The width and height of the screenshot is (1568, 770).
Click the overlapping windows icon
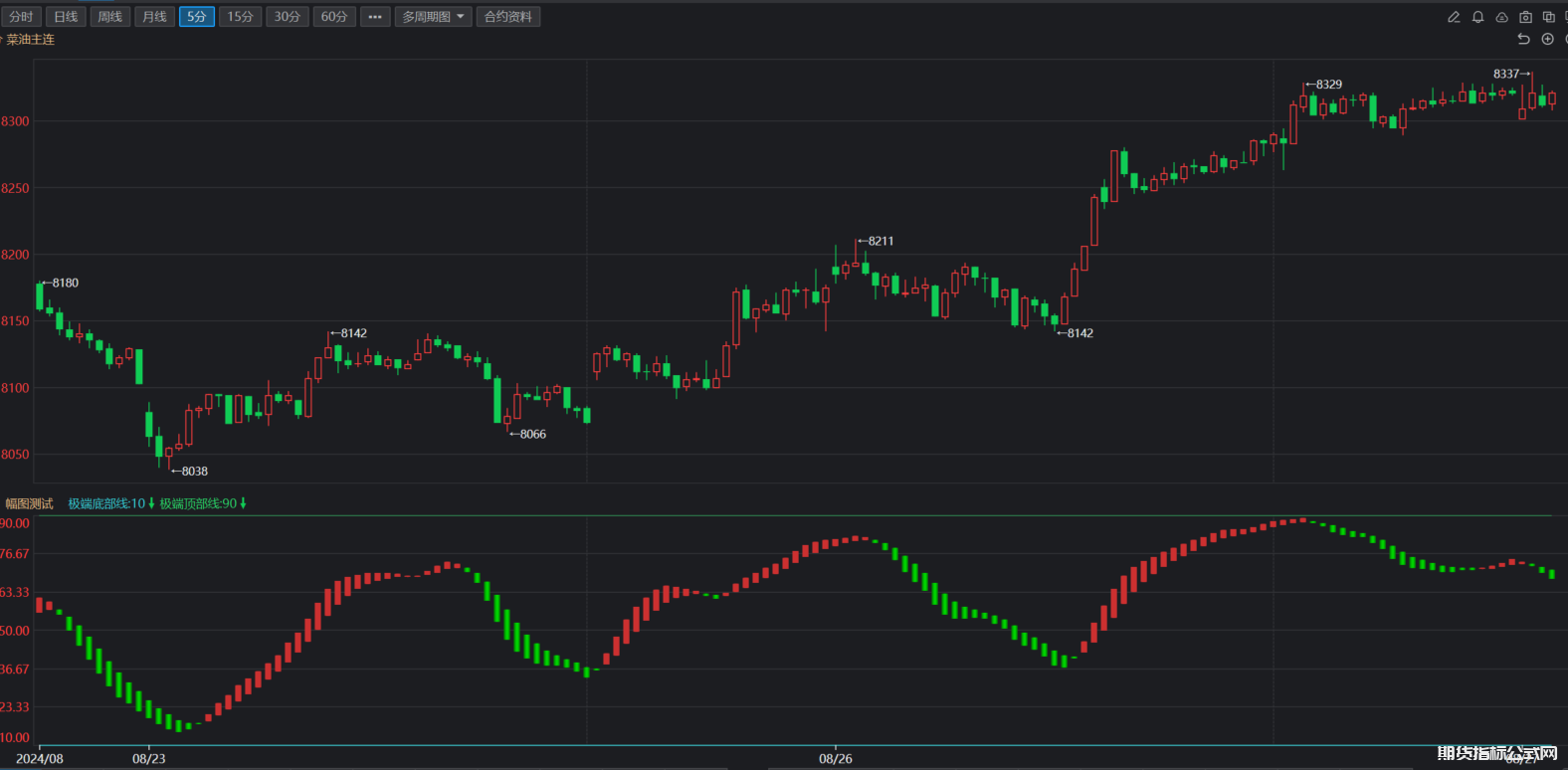click(1549, 17)
